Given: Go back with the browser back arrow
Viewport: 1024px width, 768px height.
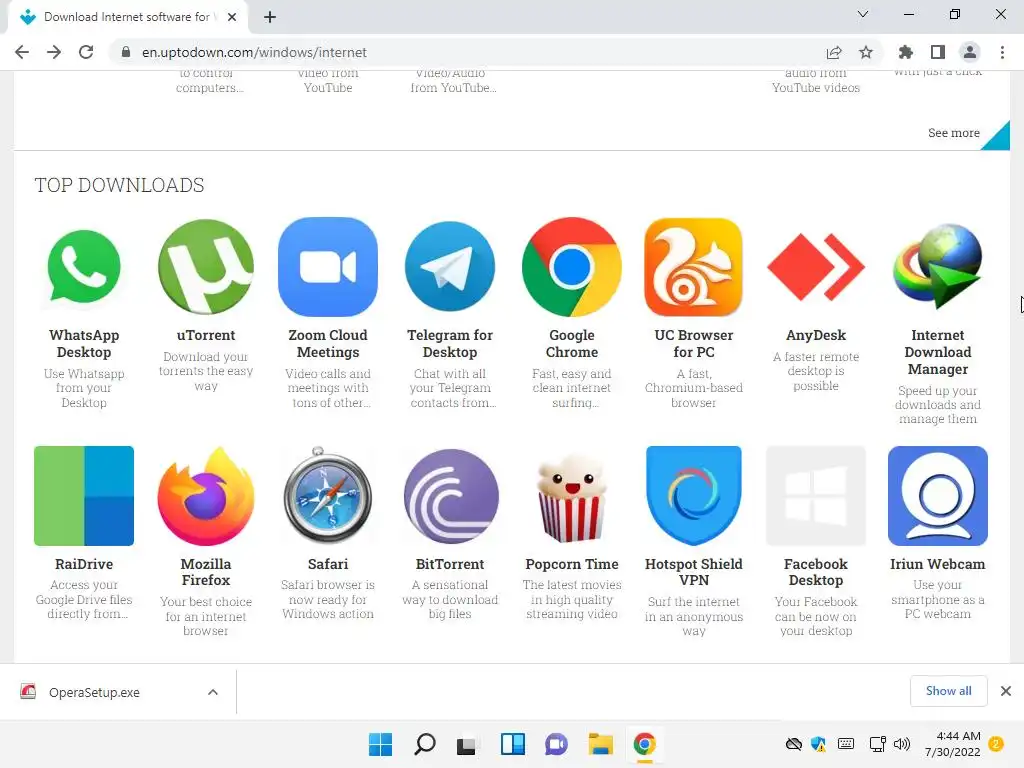Looking at the screenshot, I should click(x=22, y=52).
